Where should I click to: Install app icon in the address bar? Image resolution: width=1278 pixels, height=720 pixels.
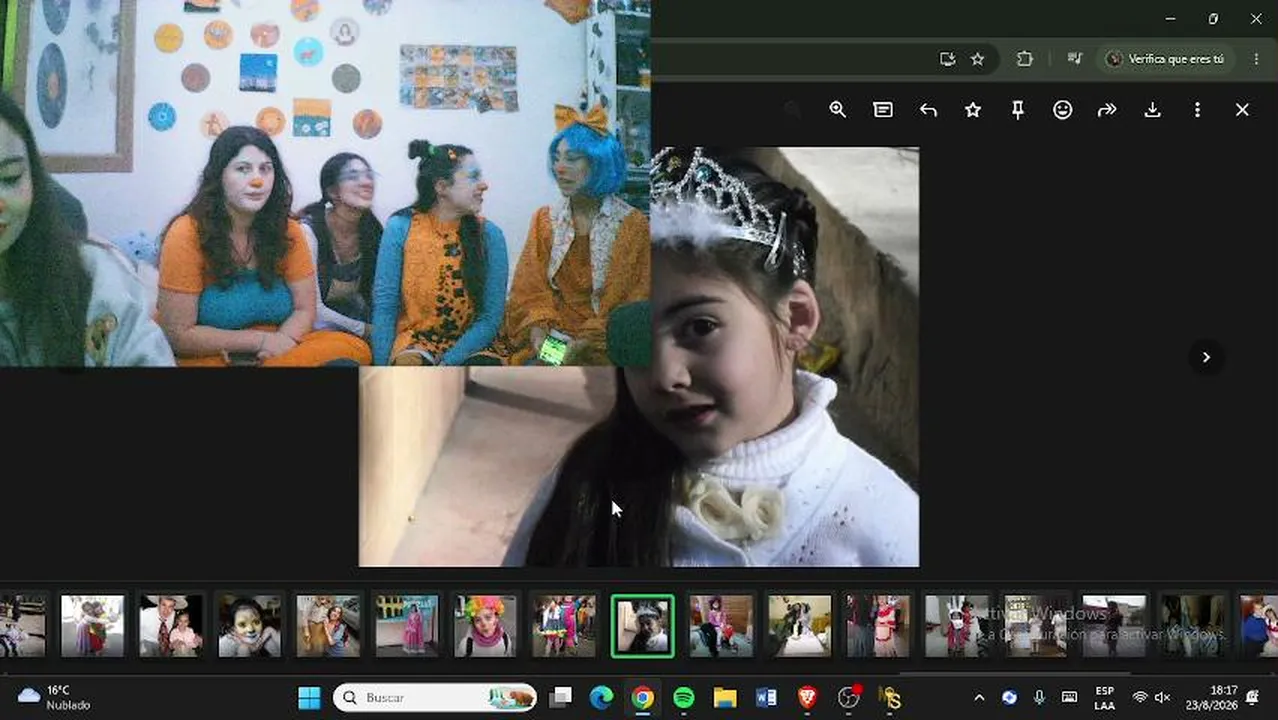click(948, 59)
